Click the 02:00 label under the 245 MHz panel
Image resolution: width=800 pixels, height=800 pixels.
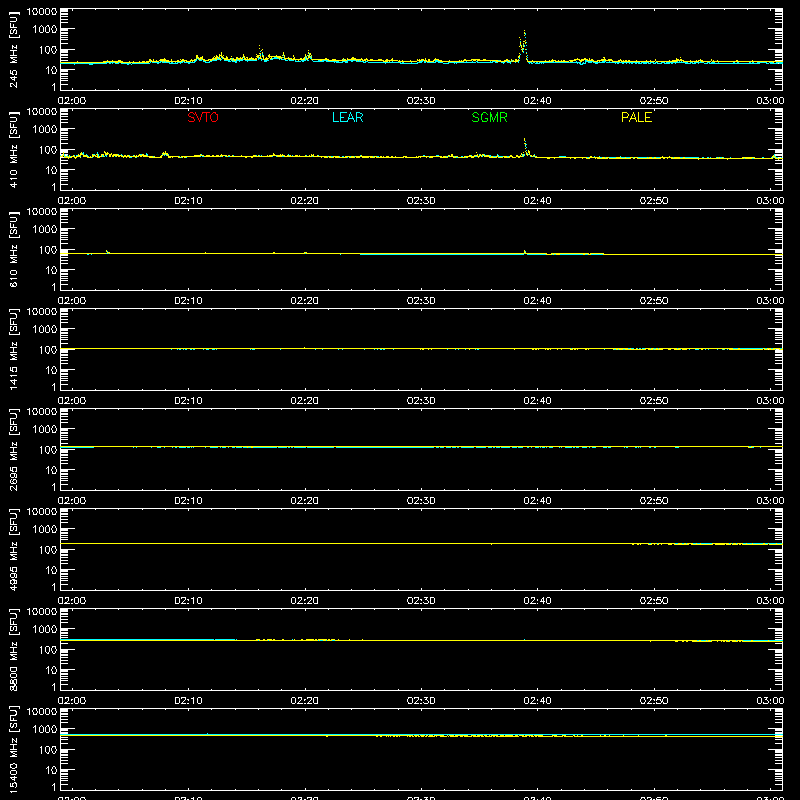tap(72, 101)
